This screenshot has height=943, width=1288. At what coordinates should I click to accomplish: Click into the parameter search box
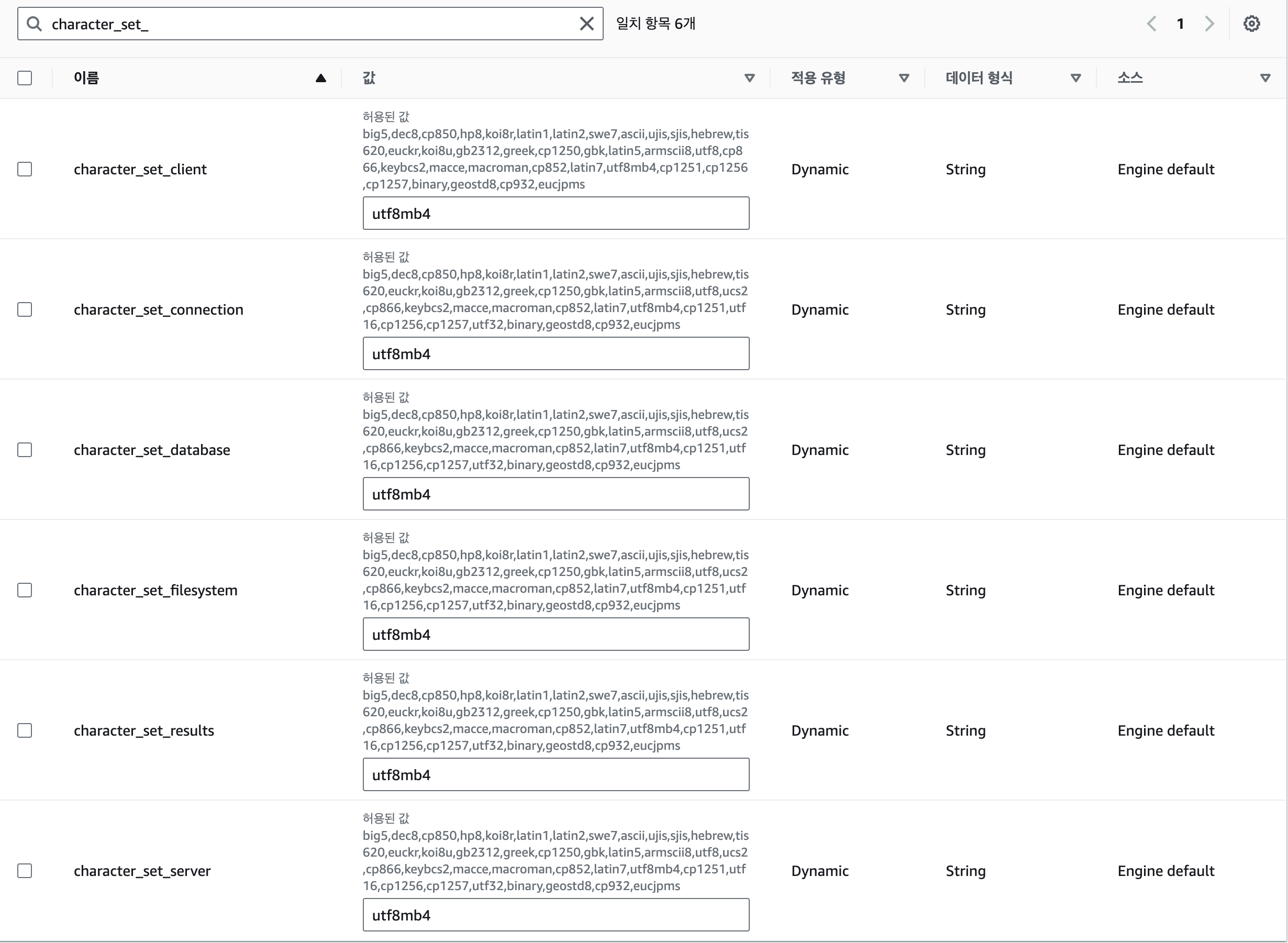click(308, 24)
